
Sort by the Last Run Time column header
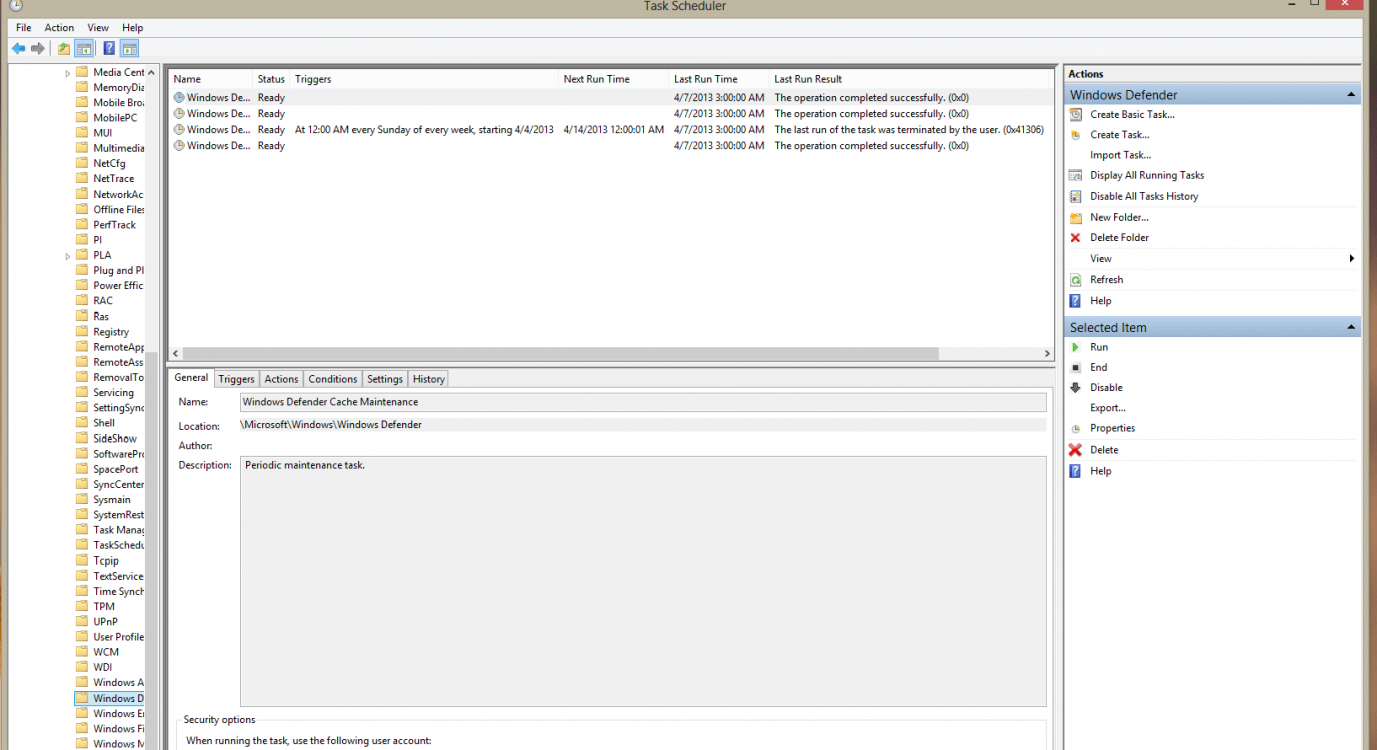coord(718,79)
